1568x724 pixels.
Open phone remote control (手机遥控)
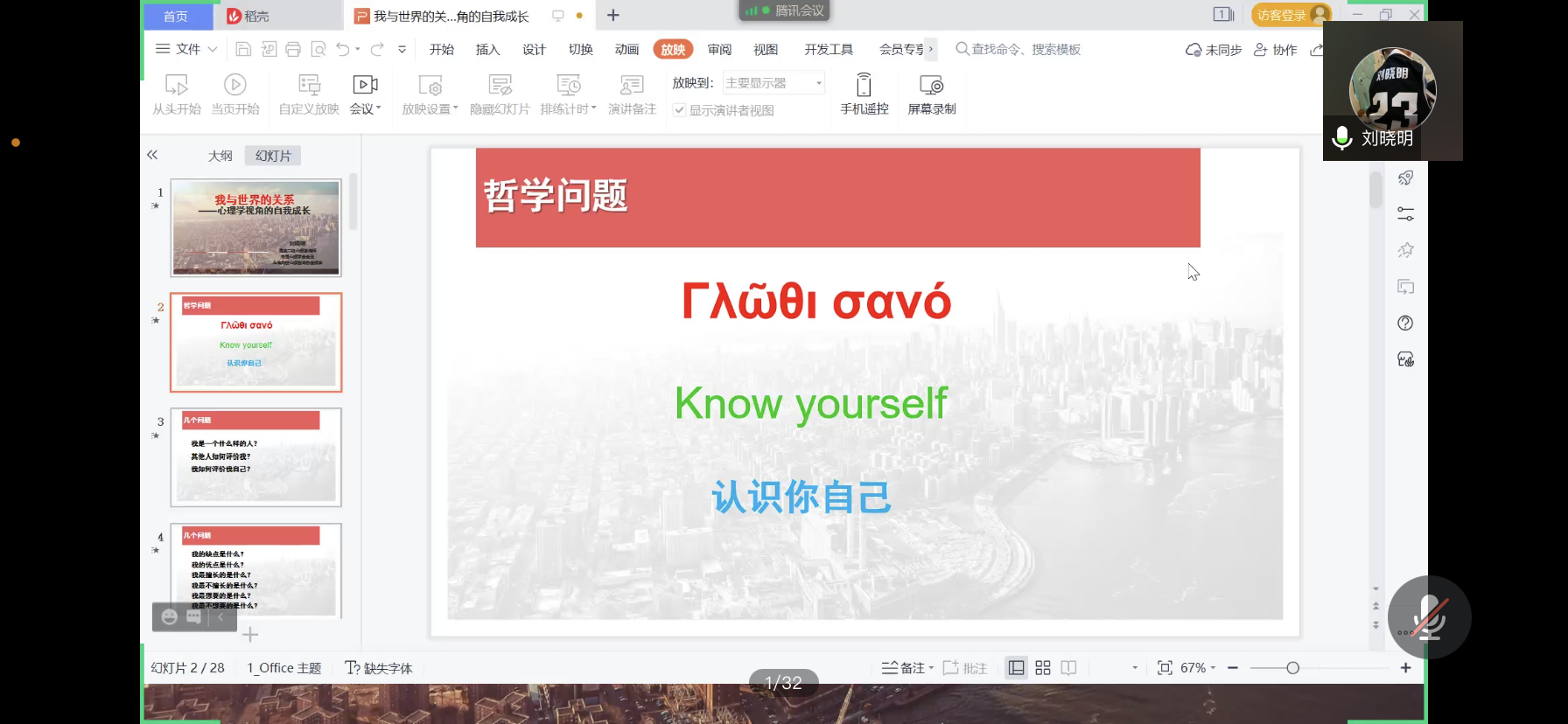coord(864,94)
